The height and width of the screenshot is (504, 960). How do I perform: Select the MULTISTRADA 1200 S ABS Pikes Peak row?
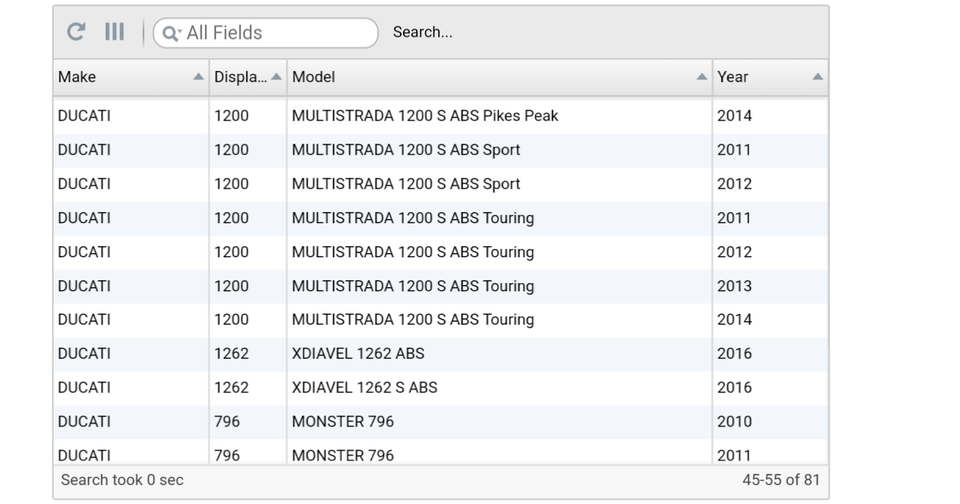(425, 116)
